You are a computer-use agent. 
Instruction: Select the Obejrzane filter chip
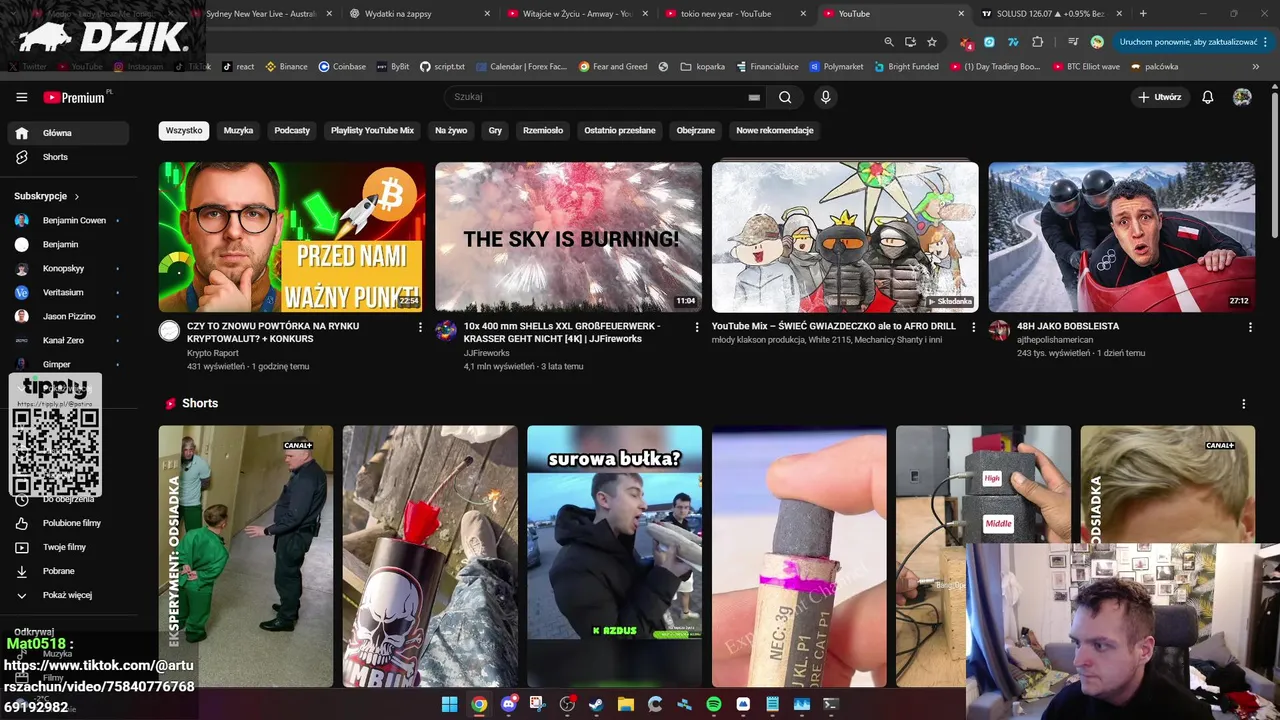pos(695,130)
